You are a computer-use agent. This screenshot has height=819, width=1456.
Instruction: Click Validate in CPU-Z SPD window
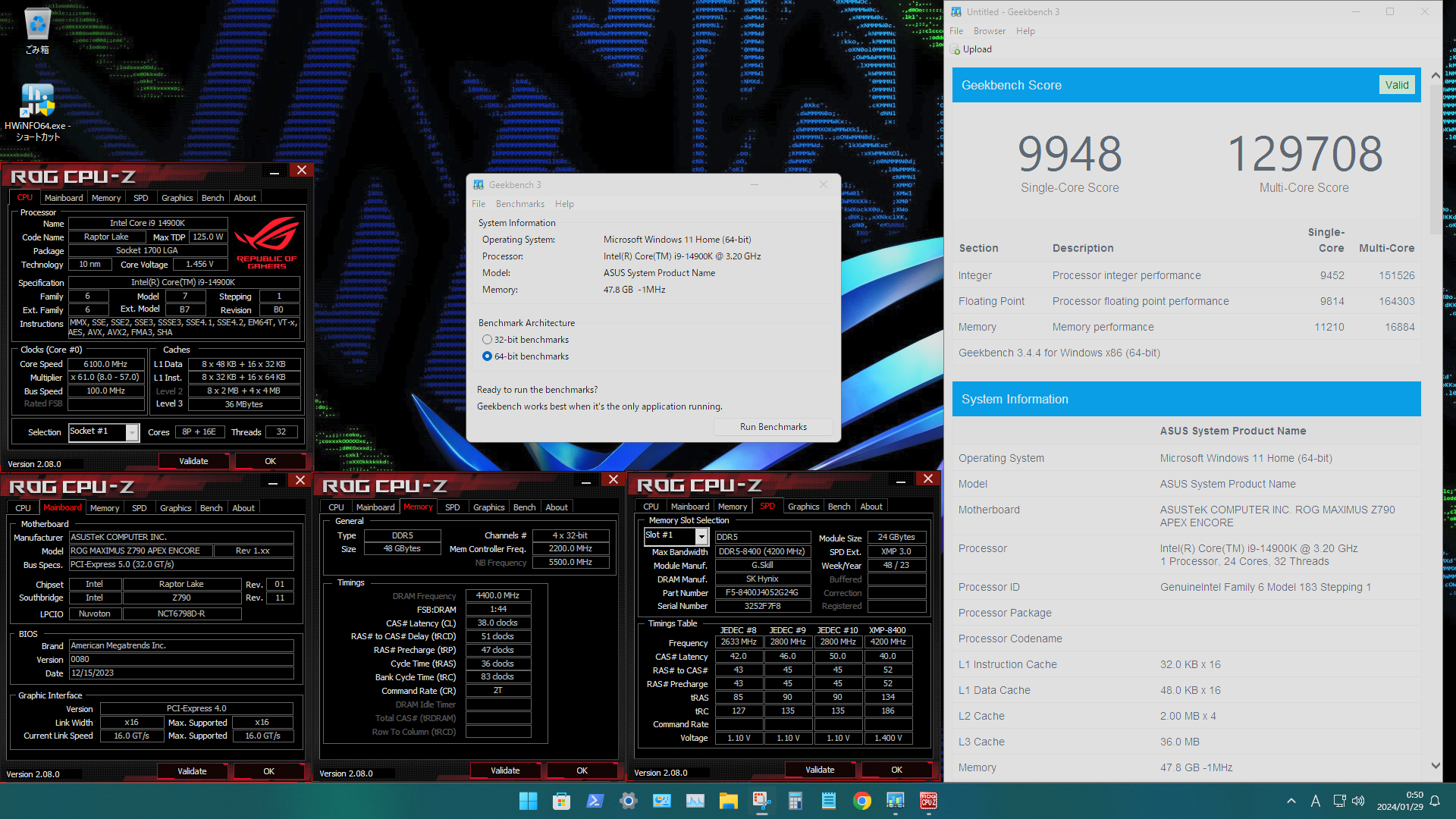tap(820, 770)
